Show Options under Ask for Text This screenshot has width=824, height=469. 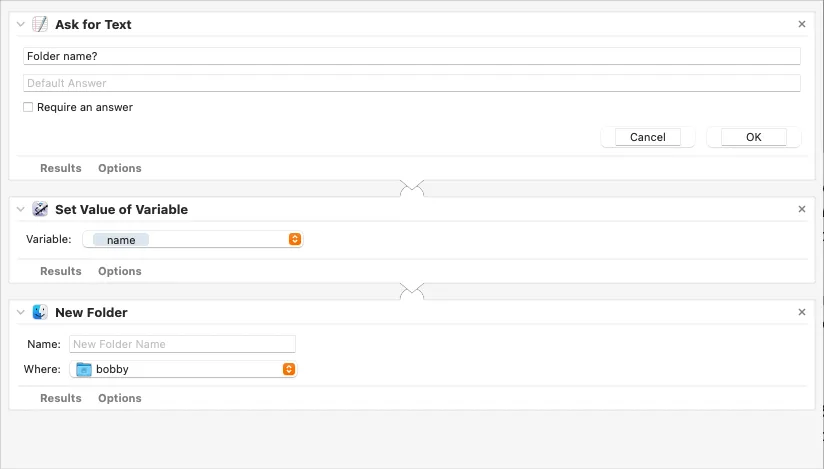point(120,168)
